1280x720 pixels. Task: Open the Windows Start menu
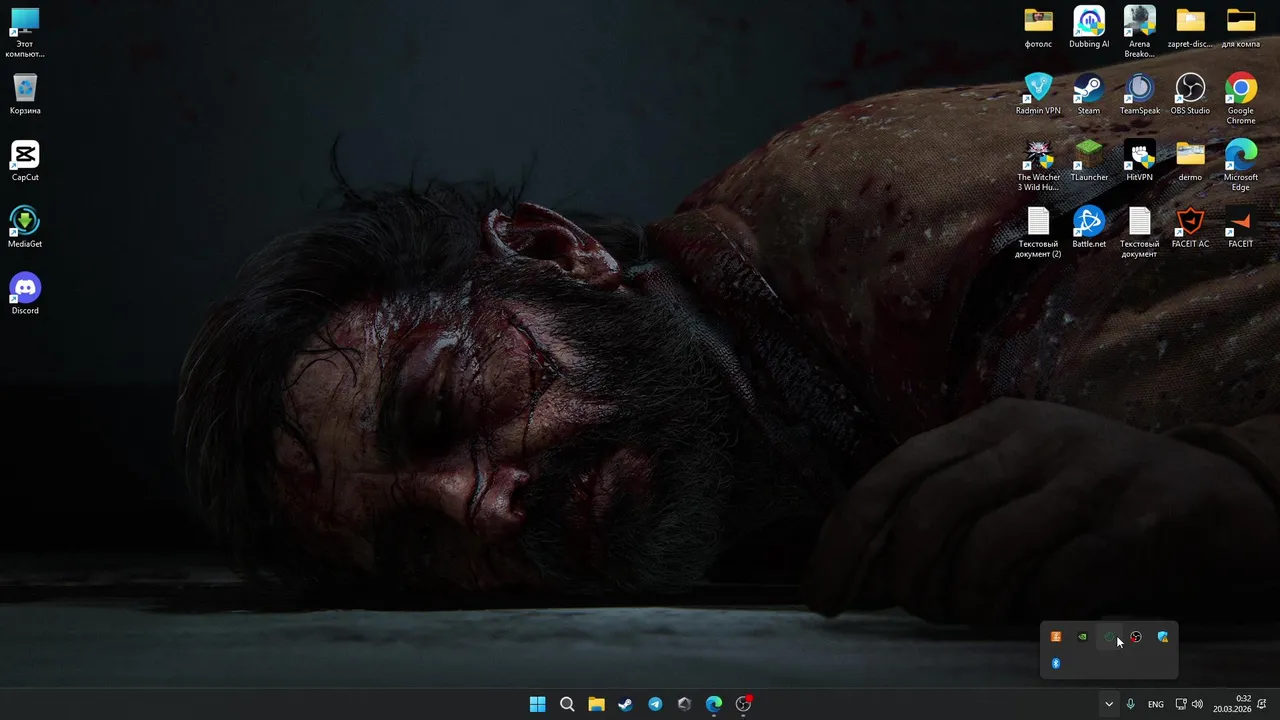coord(537,704)
